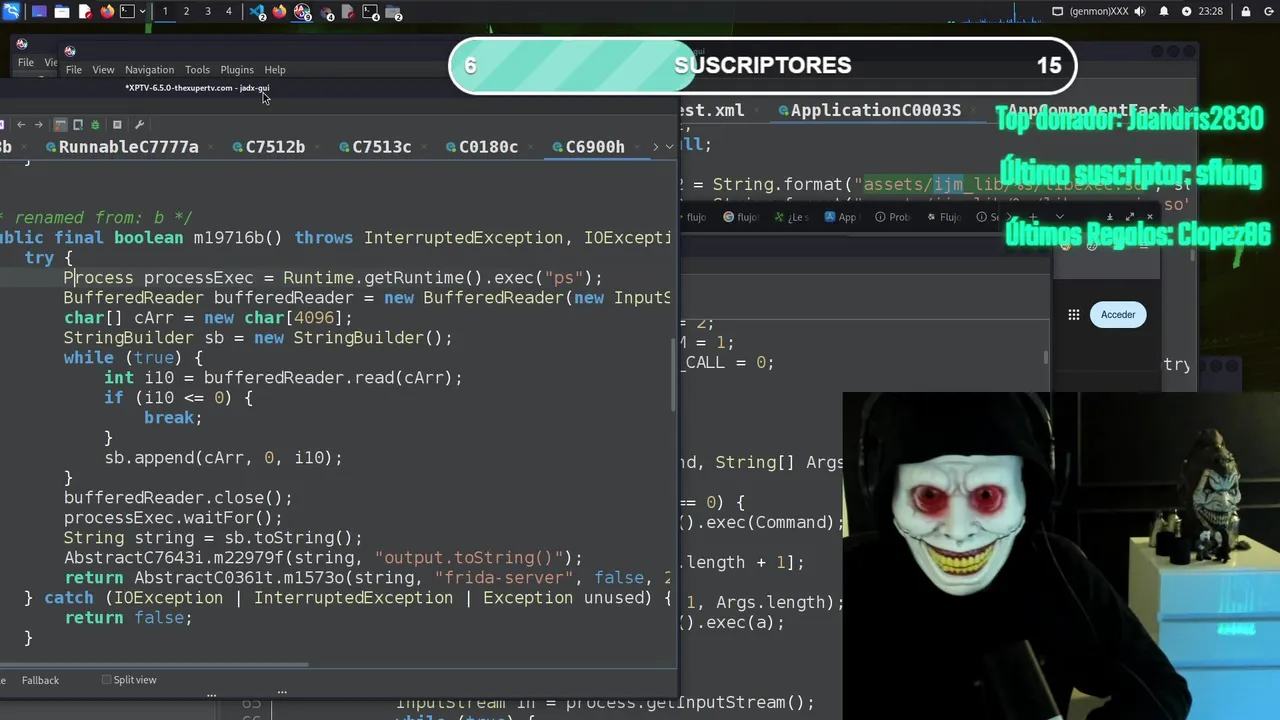Screen dimensions: 1280x720
Task: Open a new tab in the background browser
Action: pyautogui.click(x=1033, y=217)
